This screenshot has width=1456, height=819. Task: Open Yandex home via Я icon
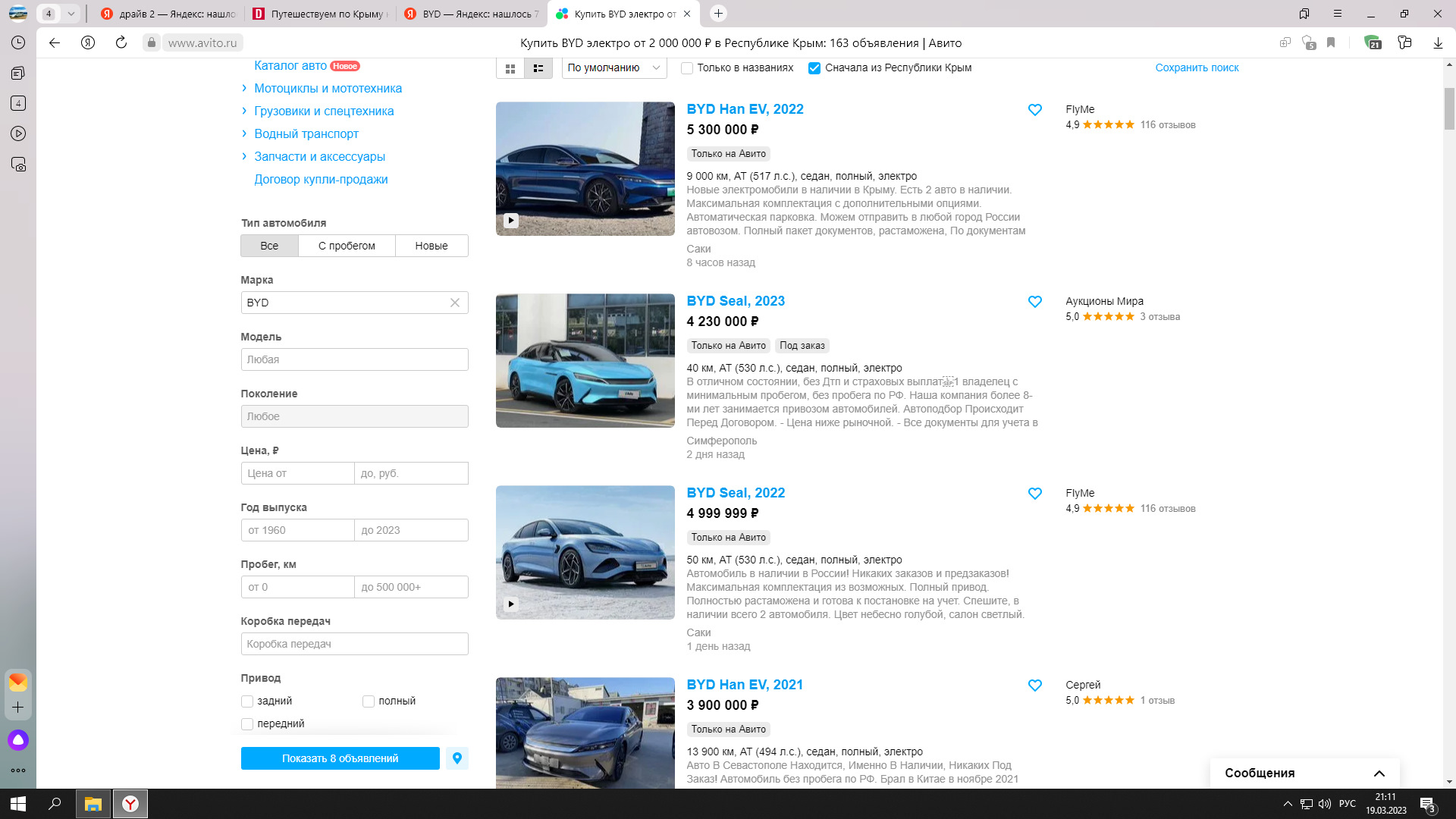coord(88,43)
